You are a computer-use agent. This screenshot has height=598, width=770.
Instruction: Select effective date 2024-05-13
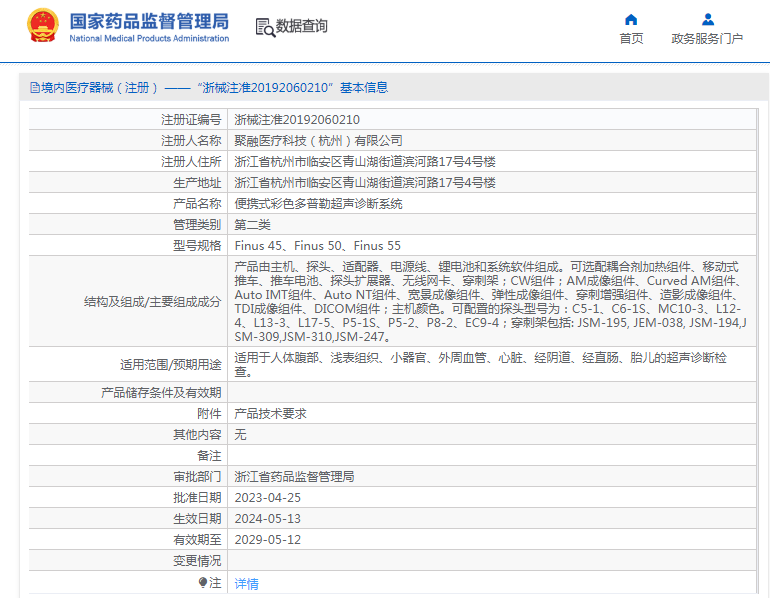[x=268, y=519]
